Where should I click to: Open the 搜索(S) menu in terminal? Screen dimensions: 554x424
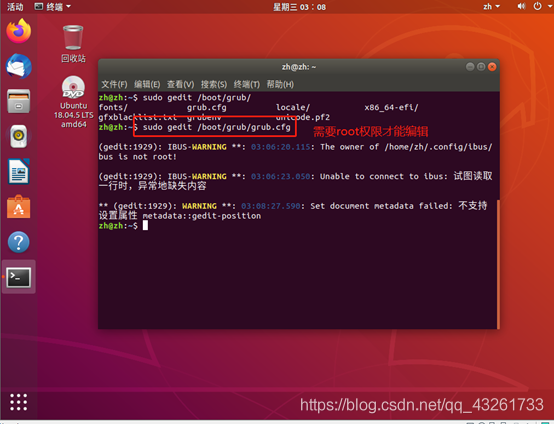pyautogui.click(x=214, y=84)
